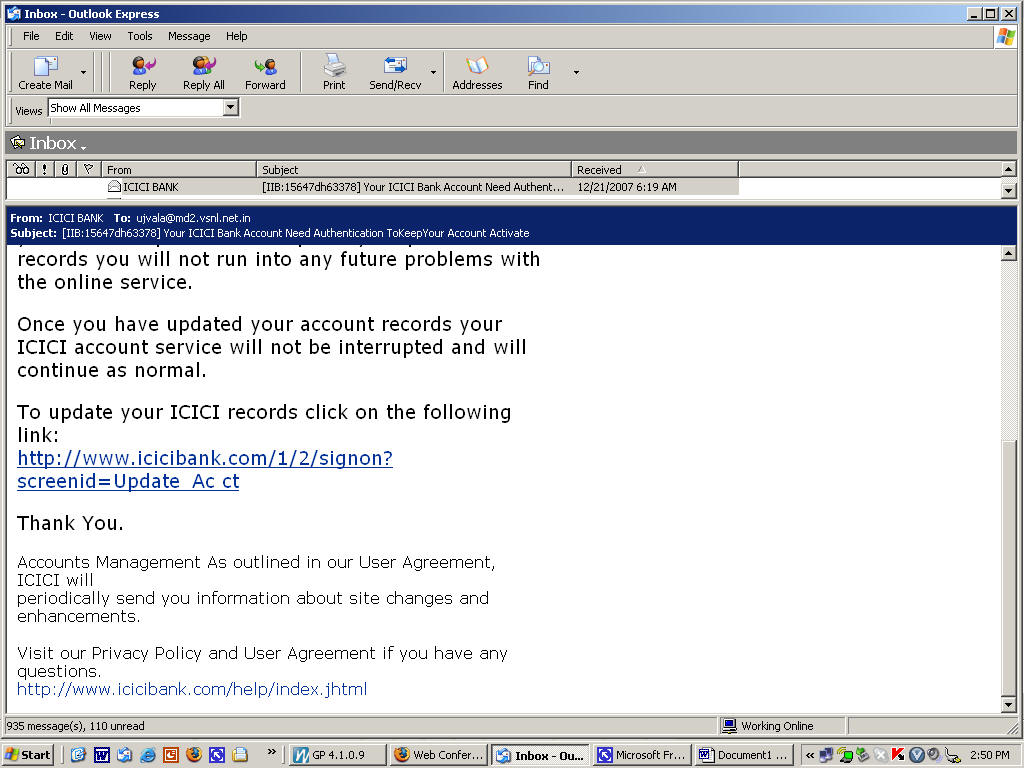
Task: Click the Find toolbar icon
Action: tap(538, 72)
